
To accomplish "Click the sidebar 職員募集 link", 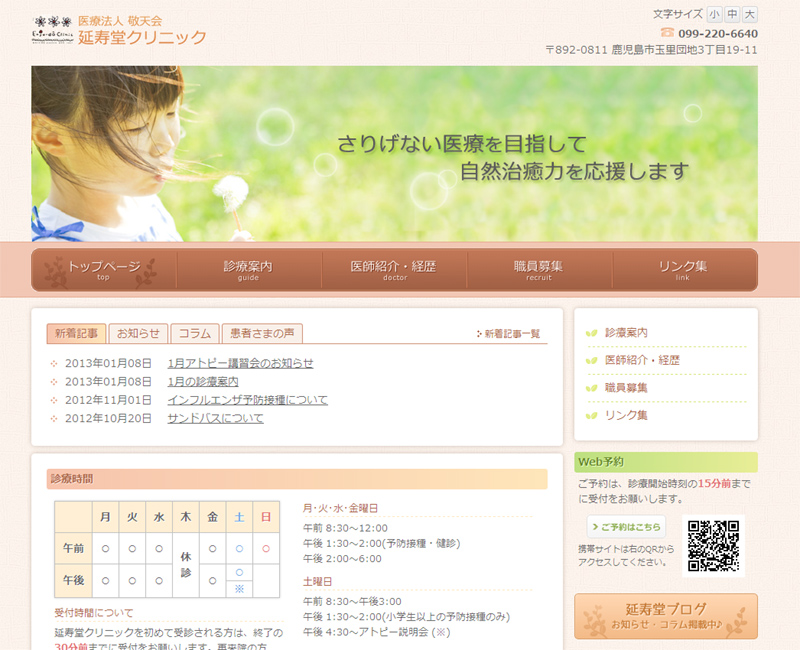I will [x=626, y=388].
